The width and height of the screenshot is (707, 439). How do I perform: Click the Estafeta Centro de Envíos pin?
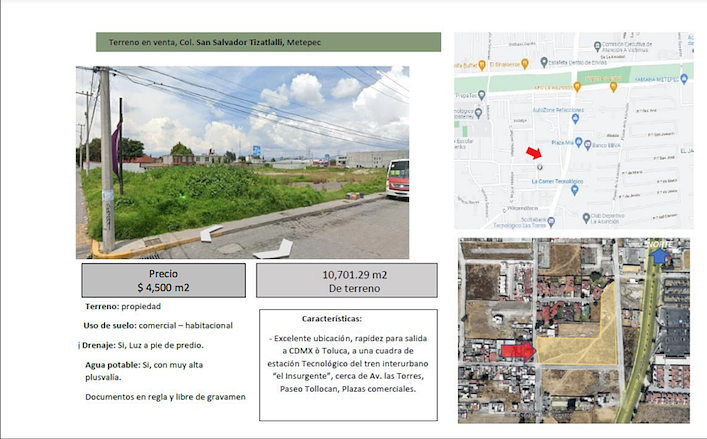click(544, 60)
